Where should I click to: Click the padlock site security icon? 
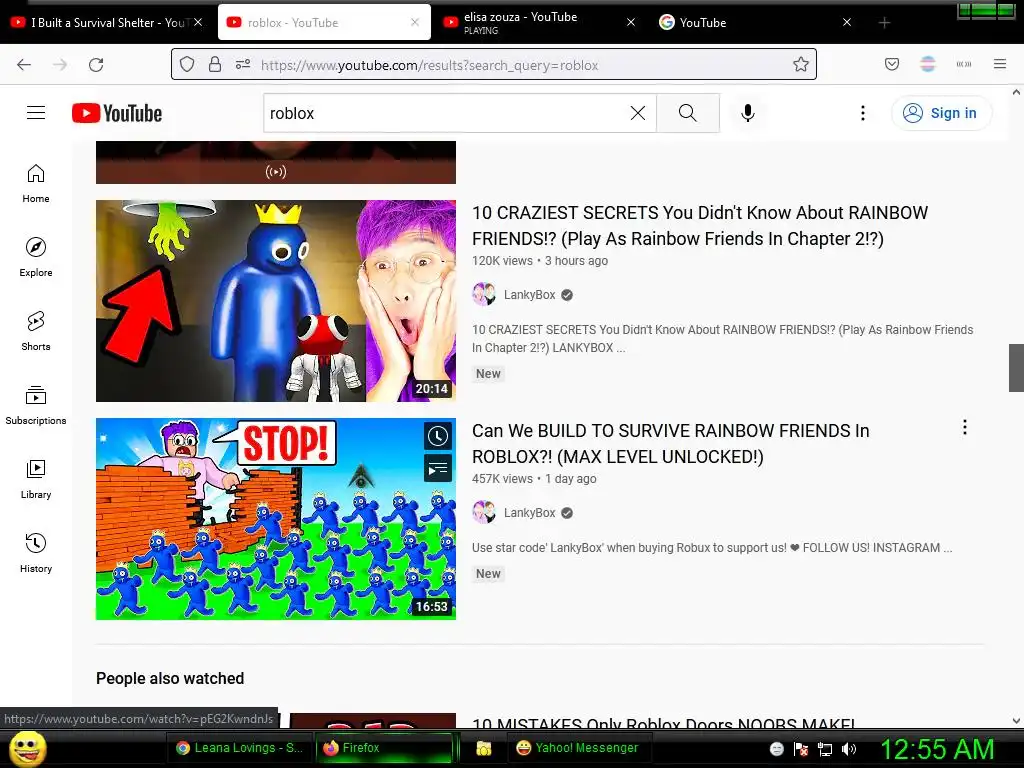click(215, 65)
